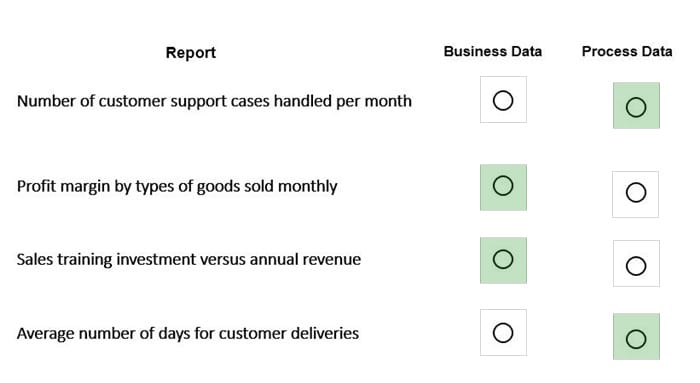
Task: Click the Business Data column header
Action: point(493,51)
